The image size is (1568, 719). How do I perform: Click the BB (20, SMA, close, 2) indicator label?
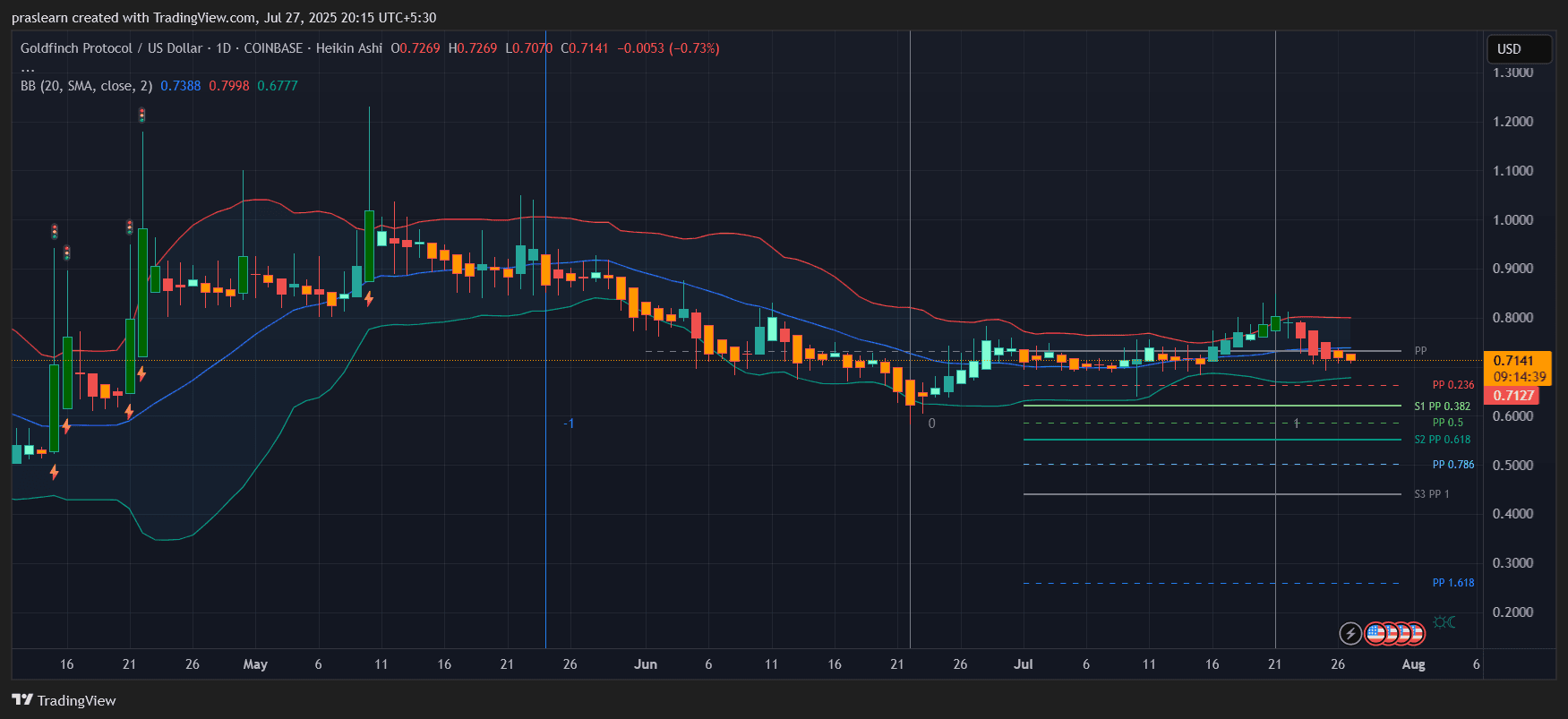86,86
